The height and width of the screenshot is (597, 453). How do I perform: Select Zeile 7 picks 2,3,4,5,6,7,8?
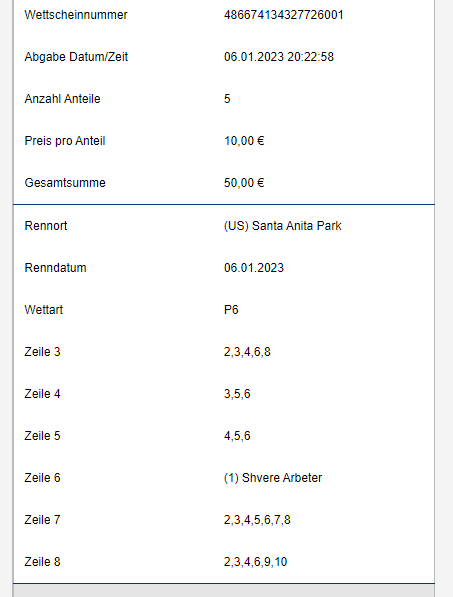click(x=257, y=520)
